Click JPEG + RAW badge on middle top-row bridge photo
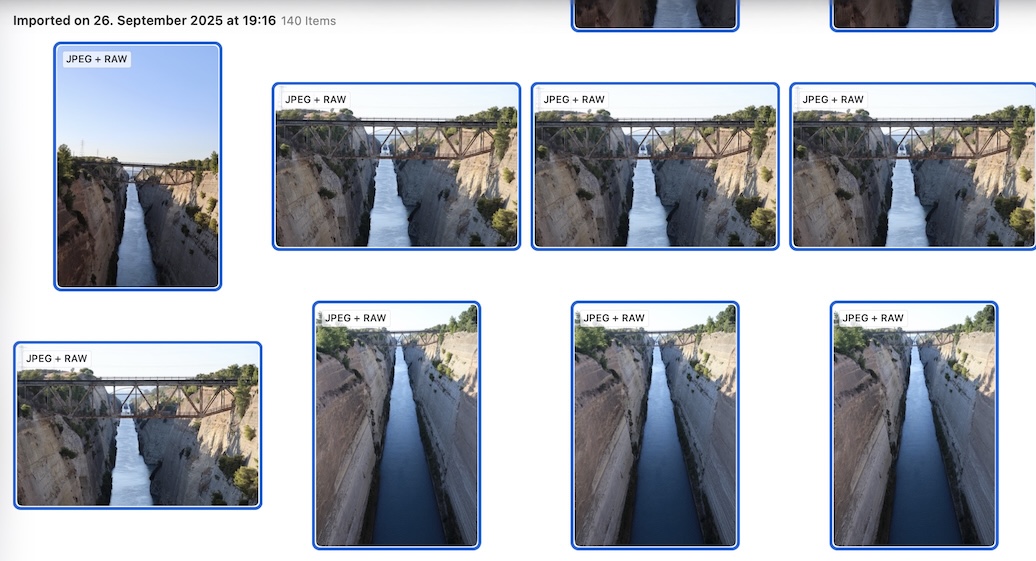1036x561 pixels. point(574,99)
